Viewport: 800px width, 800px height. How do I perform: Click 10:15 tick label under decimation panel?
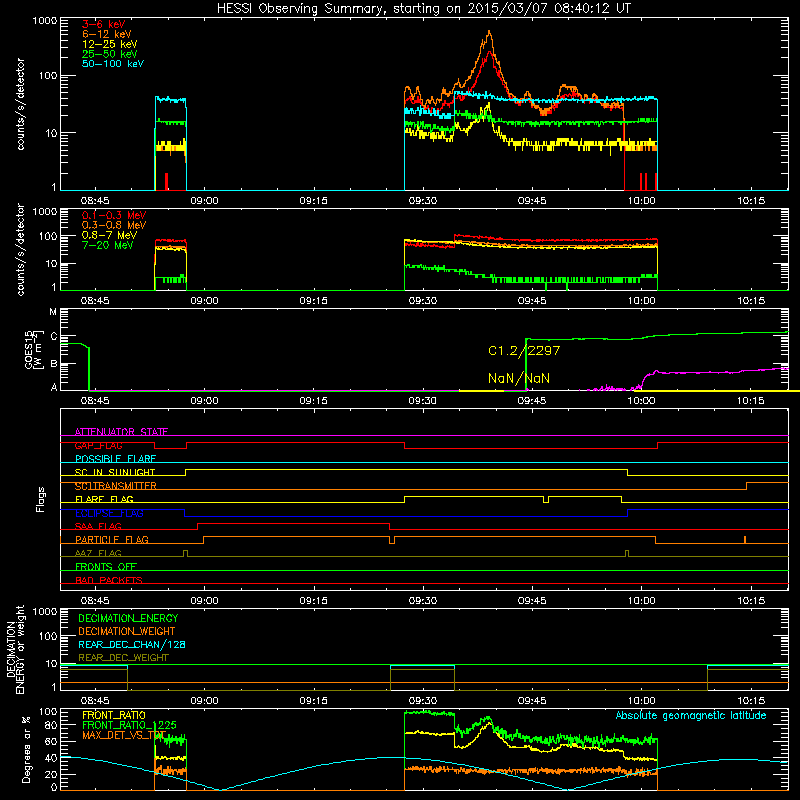tap(751, 701)
